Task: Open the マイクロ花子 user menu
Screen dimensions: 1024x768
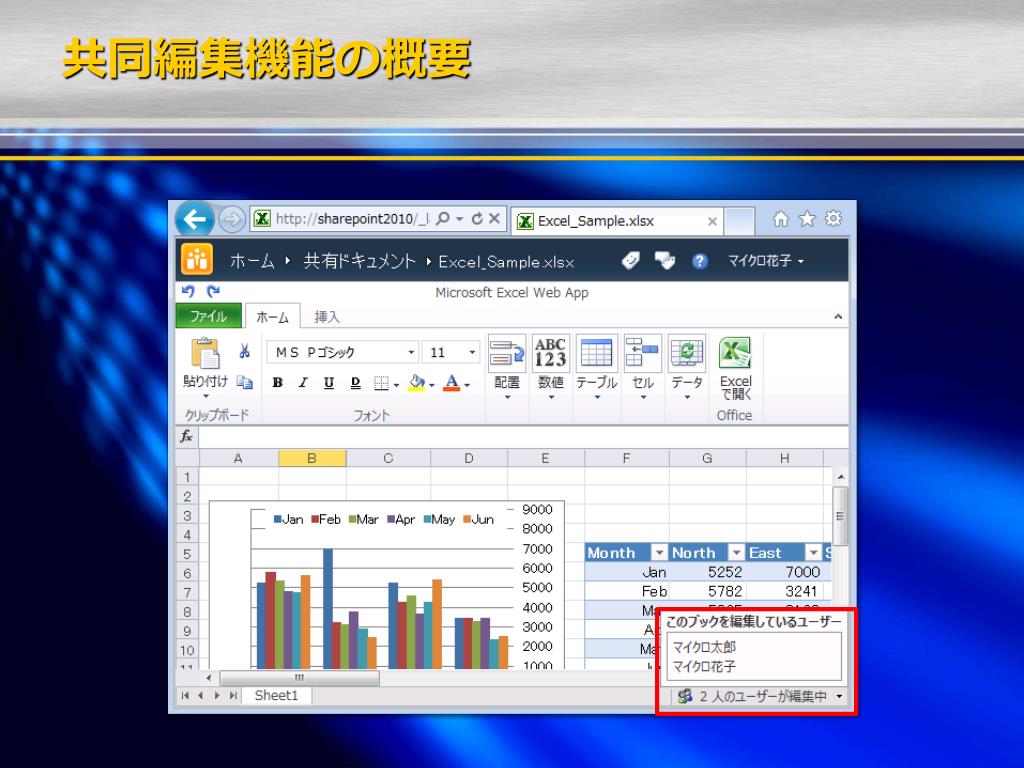Action: point(765,261)
